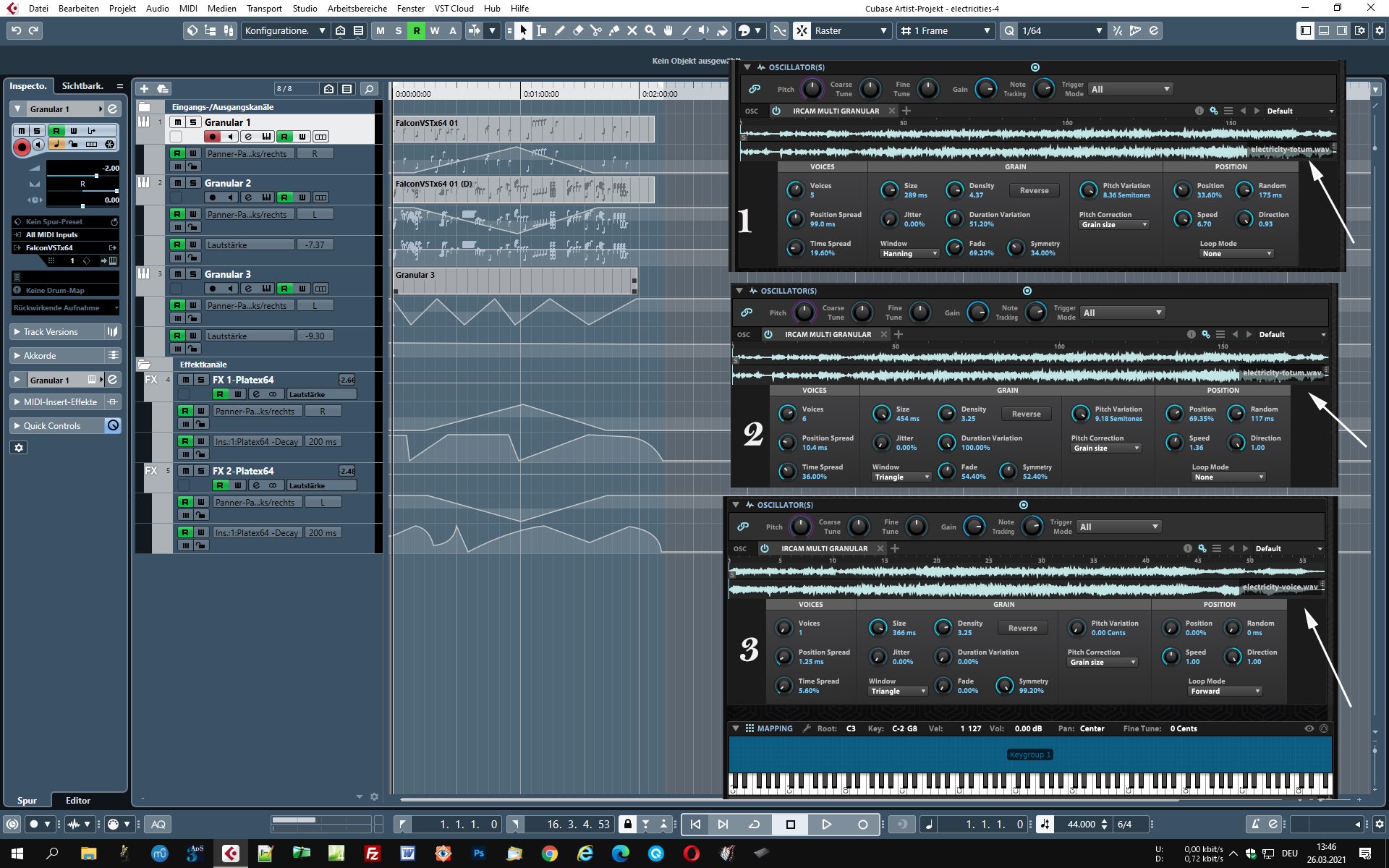The height and width of the screenshot is (868, 1389).
Task: Select the Keygroup 1 block in mapping
Action: pos(1029,754)
